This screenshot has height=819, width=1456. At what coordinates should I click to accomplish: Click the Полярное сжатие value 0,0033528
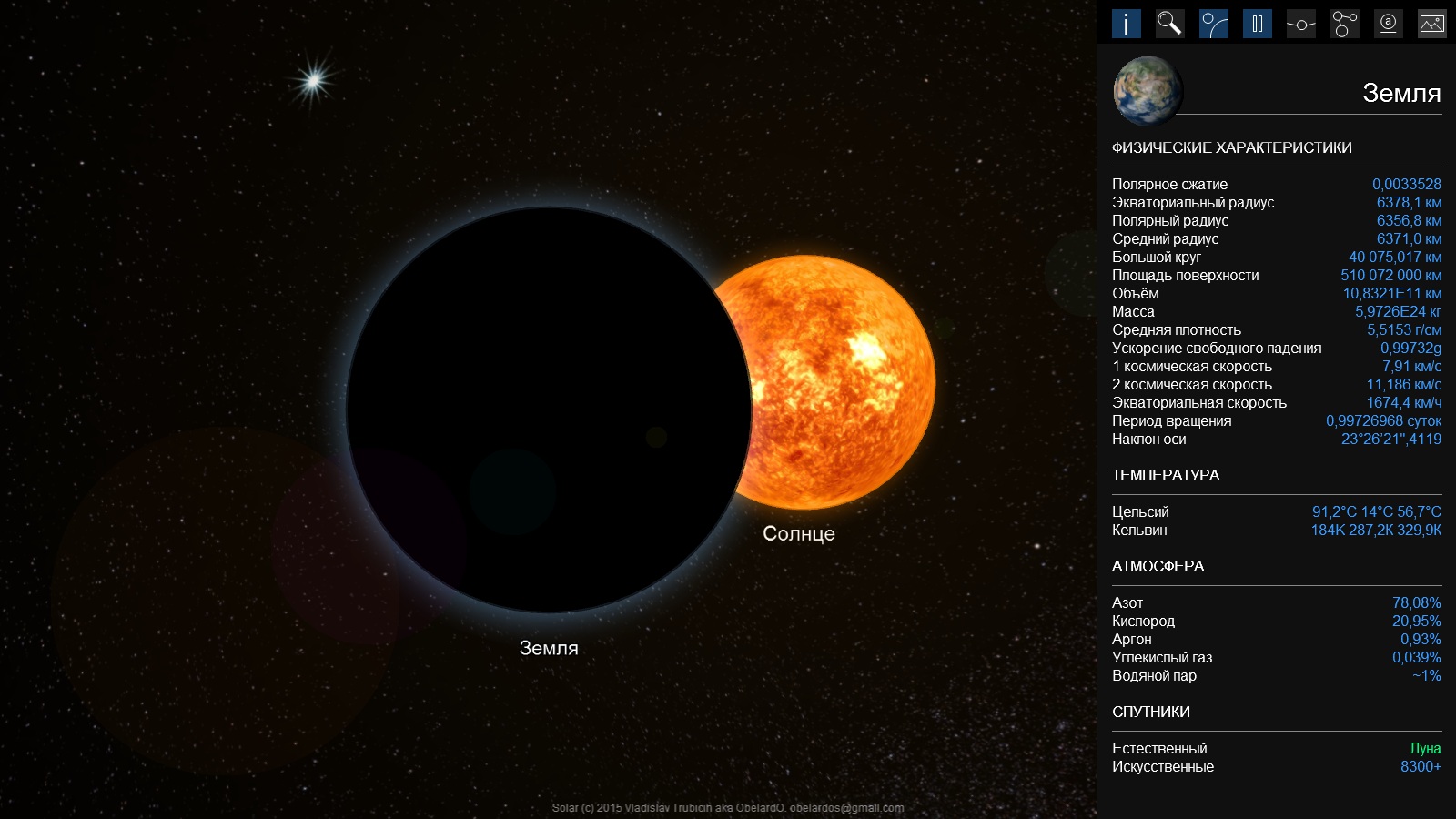click(x=1406, y=184)
